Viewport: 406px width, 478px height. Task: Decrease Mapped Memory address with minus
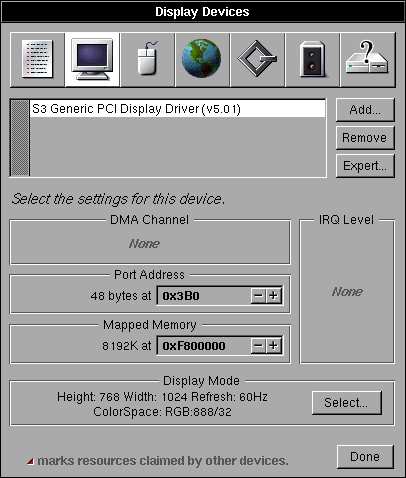(258, 346)
